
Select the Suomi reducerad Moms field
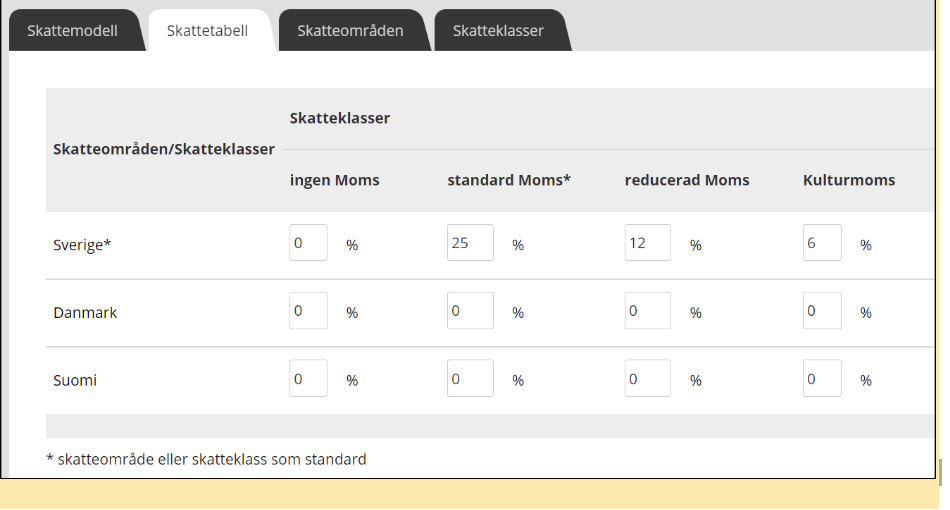click(x=647, y=379)
